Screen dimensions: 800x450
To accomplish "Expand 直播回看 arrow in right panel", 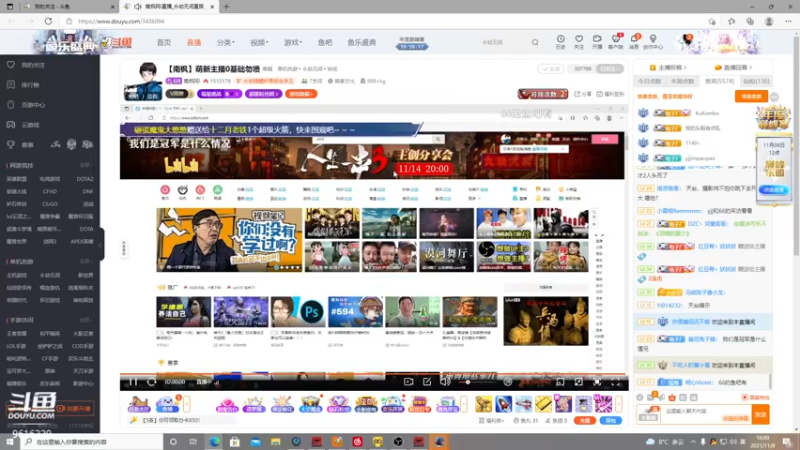I will 751,67.
